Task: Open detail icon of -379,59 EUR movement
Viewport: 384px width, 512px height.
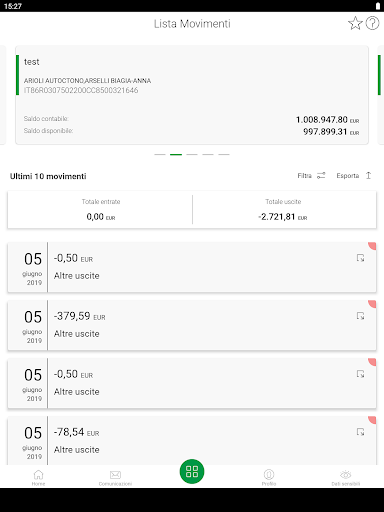Action: (x=360, y=316)
